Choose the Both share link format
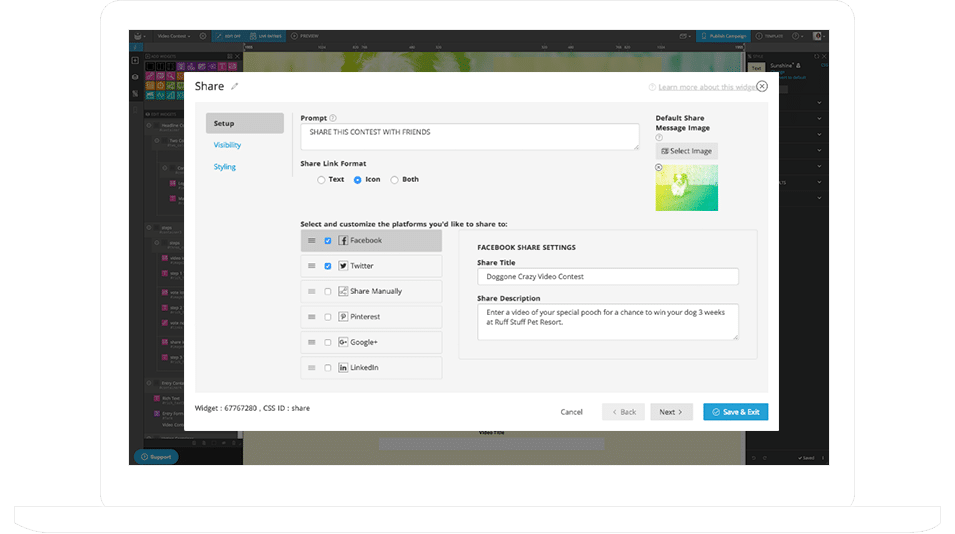 [394, 180]
